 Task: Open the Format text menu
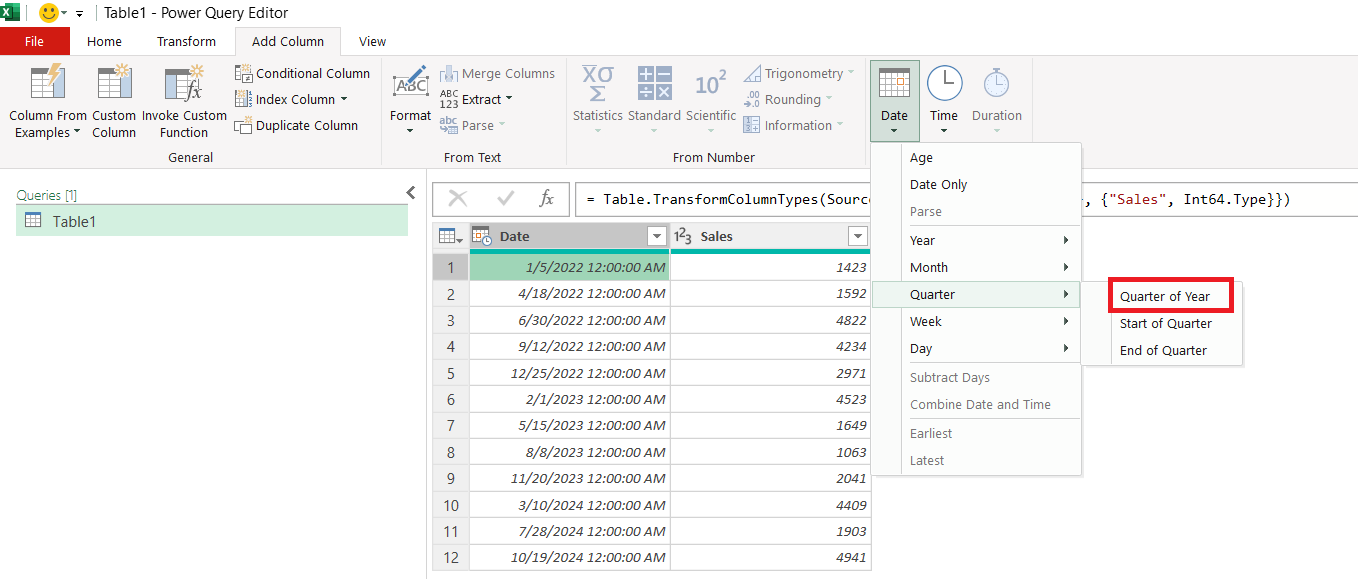pos(411,100)
